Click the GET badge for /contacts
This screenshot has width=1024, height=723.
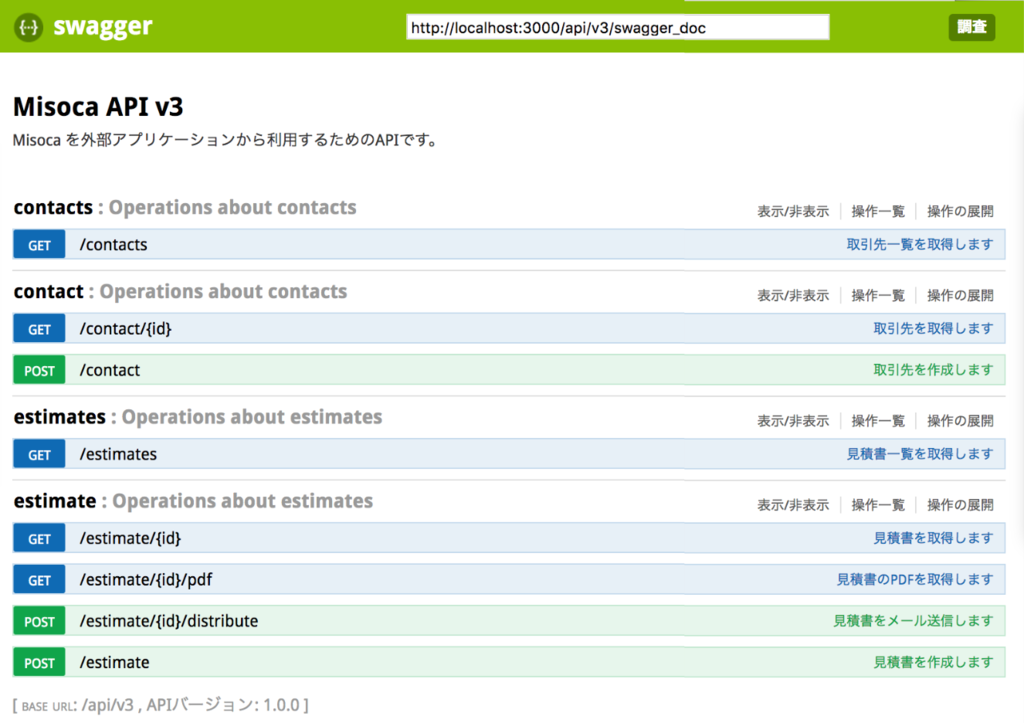[39, 245]
